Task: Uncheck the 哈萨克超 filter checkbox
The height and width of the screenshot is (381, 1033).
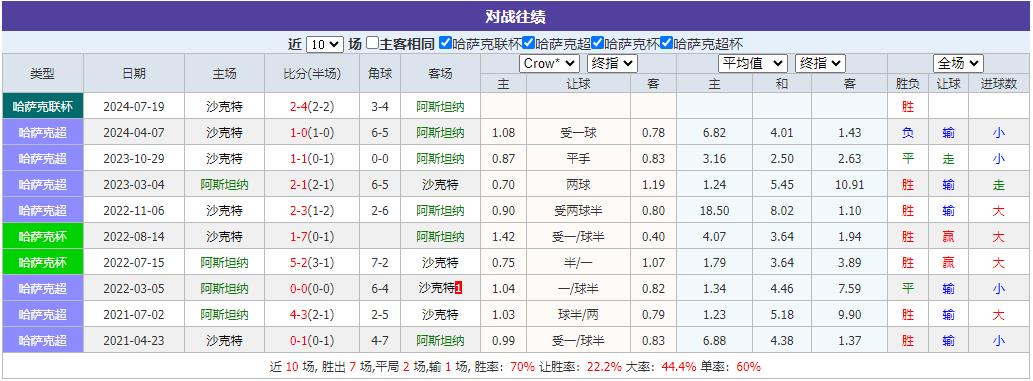Action: tap(528, 44)
